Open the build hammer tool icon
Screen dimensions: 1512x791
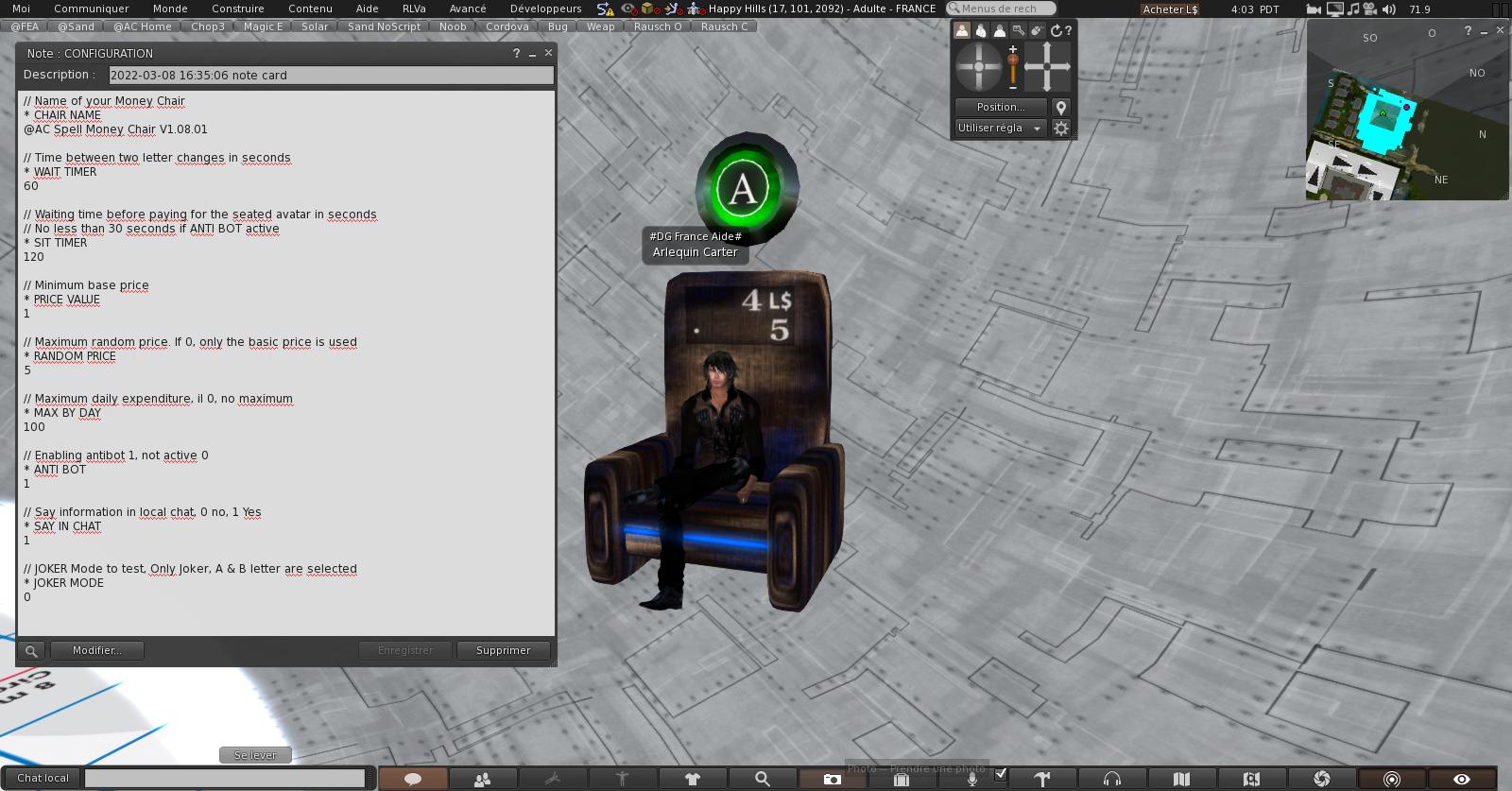point(1042,779)
